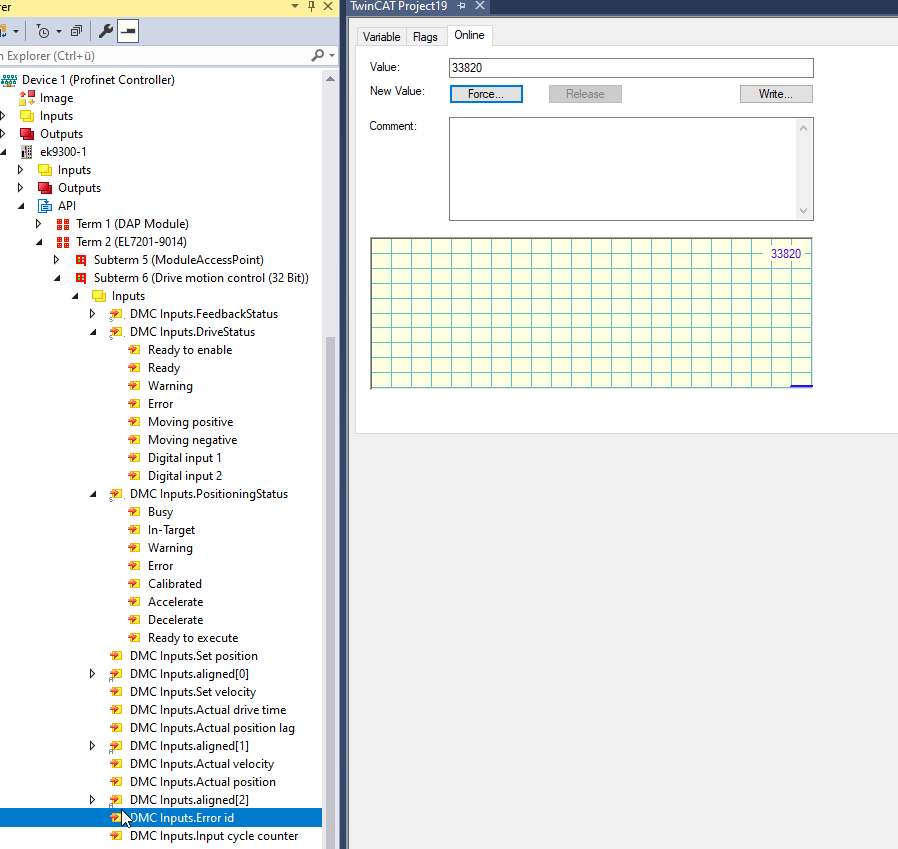
Task: Select DMC Inputs.Actual drive time
Action: point(208,710)
